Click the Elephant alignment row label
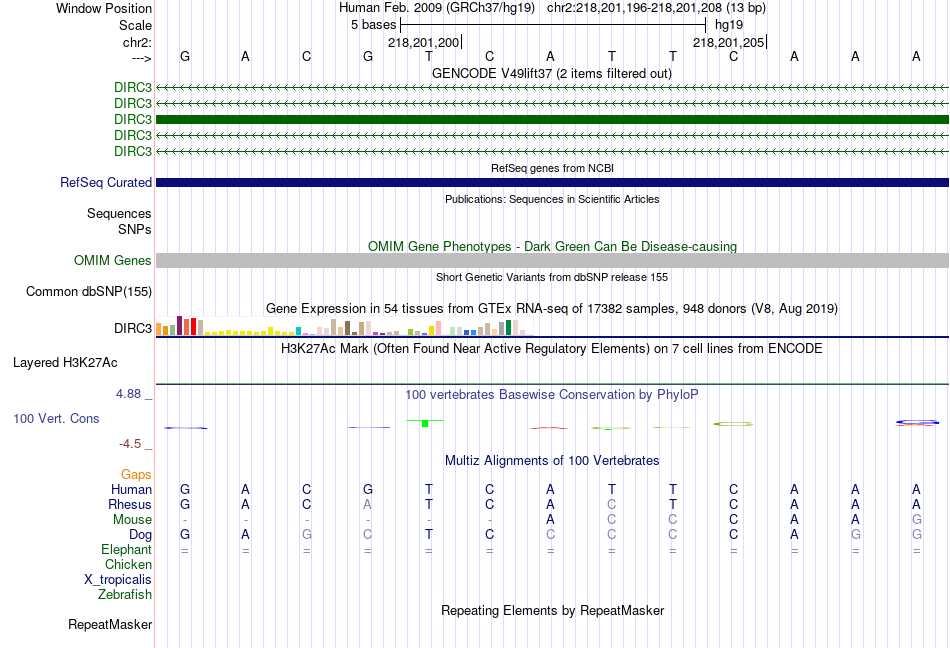The width and height of the screenshot is (950, 648). (x=126, y=549)
